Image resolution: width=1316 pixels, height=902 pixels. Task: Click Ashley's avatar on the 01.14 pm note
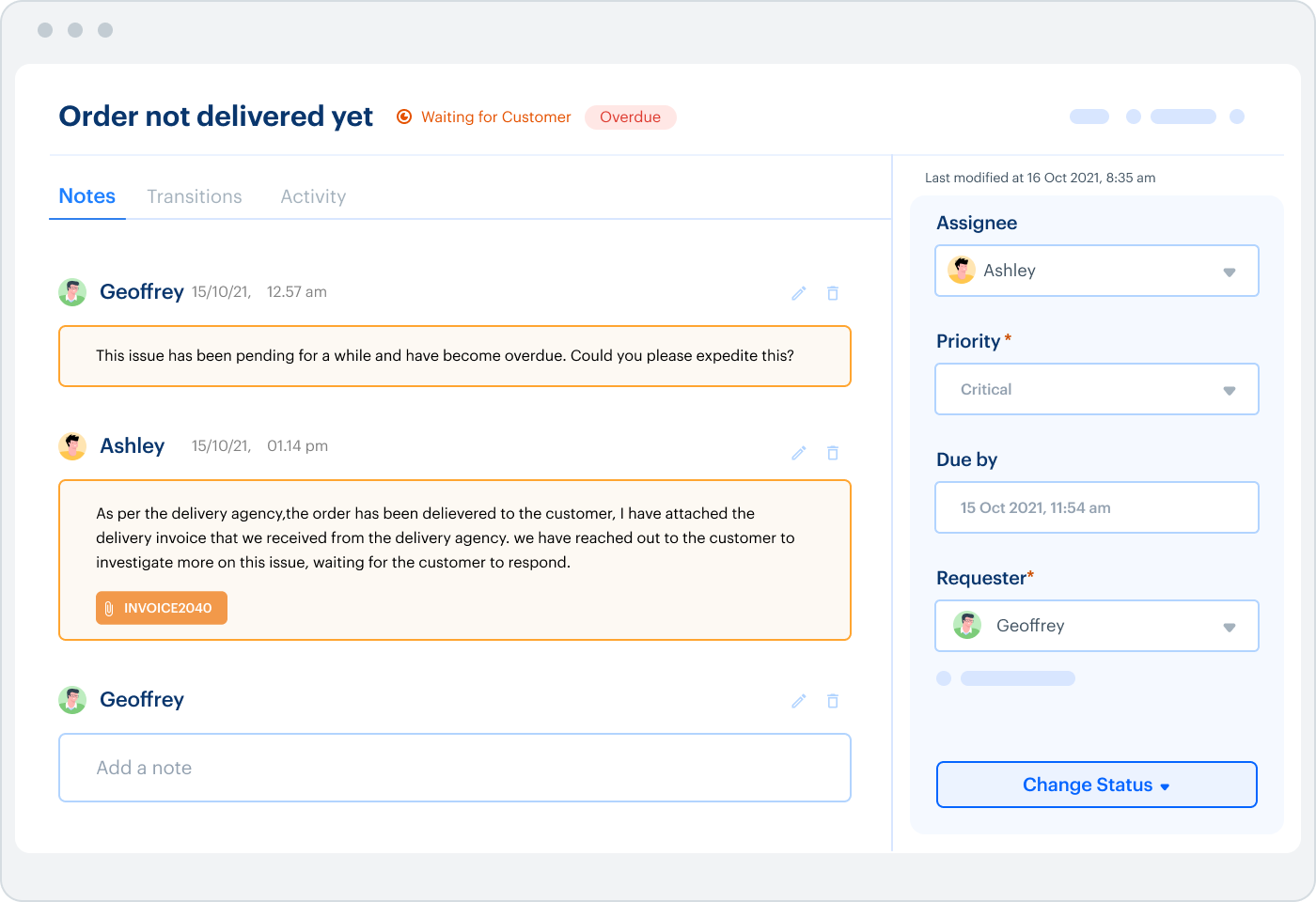72,446
